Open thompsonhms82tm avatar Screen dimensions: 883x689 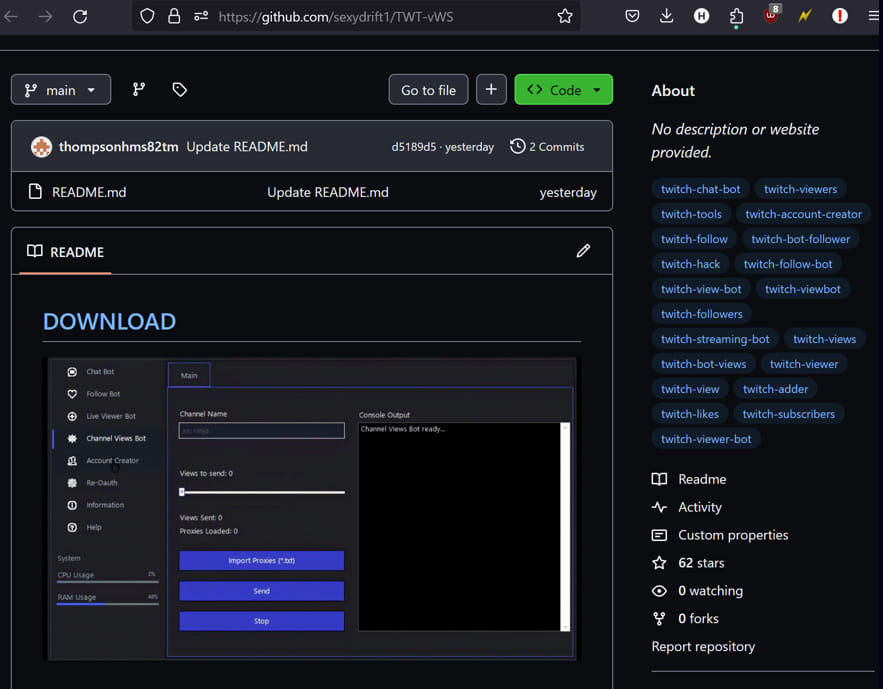(x=41, y=147)
